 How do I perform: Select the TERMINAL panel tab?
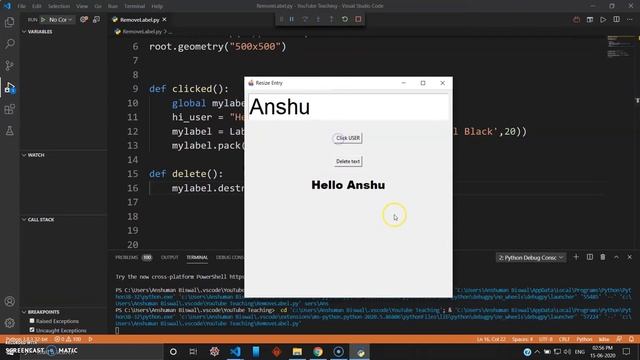point(197,258)
